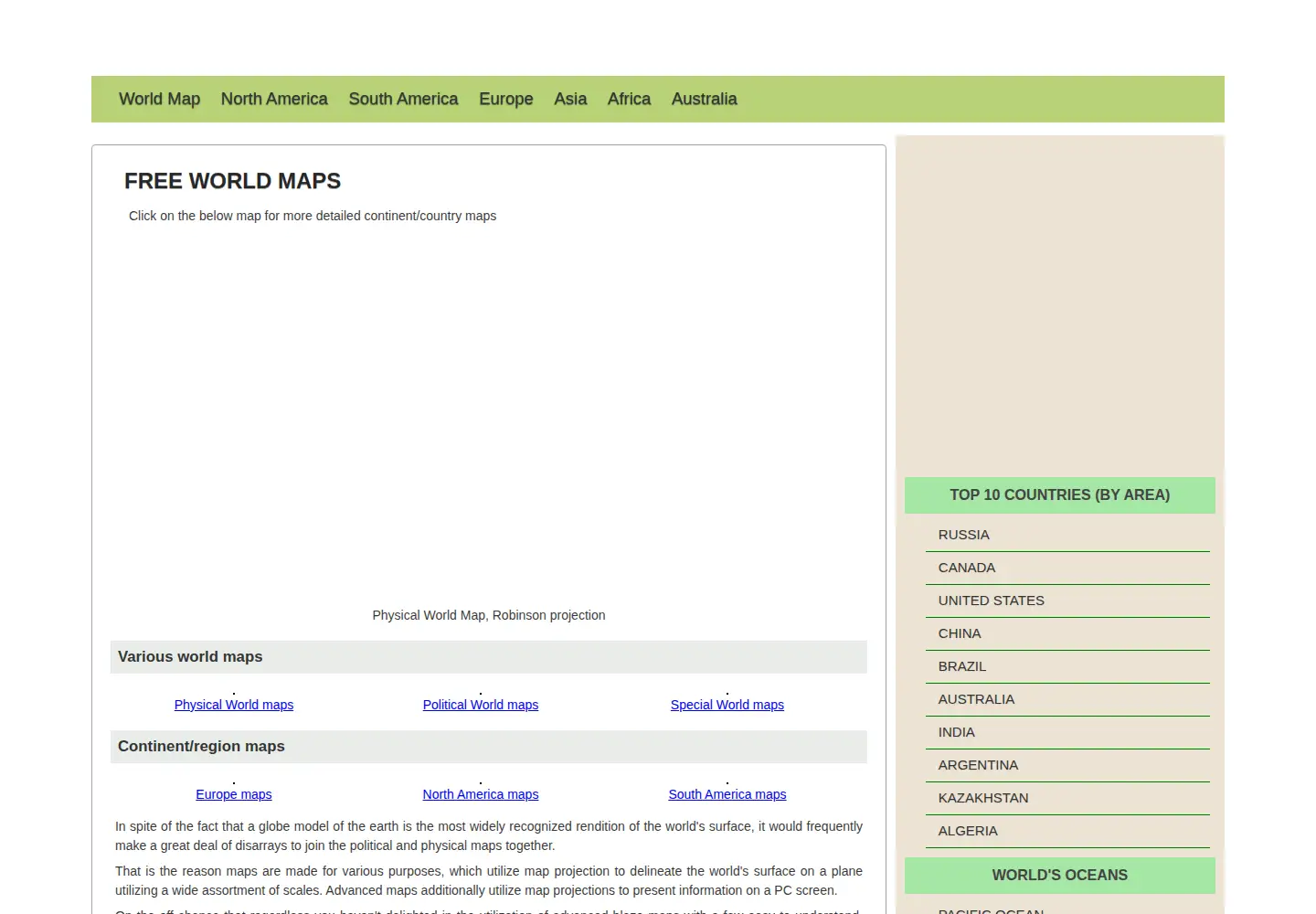Open INDIA from the top 10 list
This screenshot has height=914, width=1316.
click(x=1067, y=732)
